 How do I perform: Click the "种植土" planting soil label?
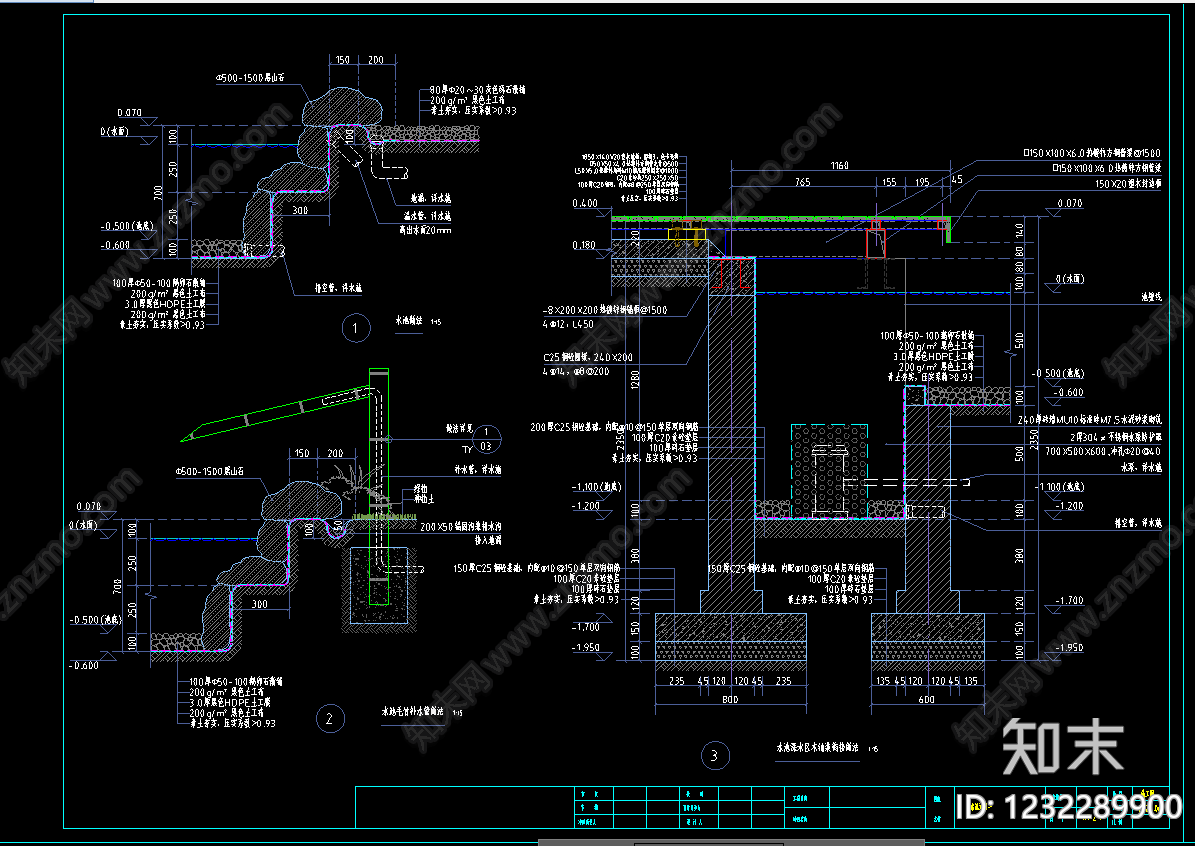(424, 499)
